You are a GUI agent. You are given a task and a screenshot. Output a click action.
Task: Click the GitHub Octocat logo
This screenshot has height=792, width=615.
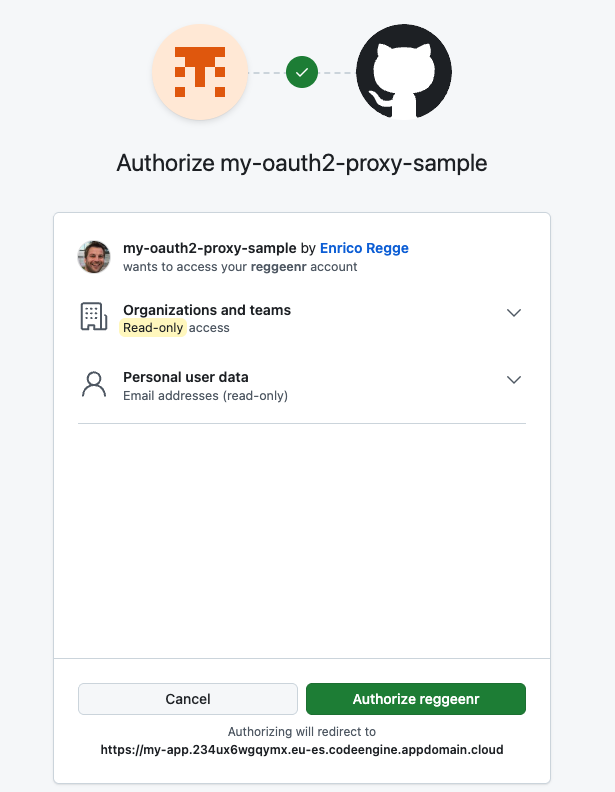[x=404, y=72]
